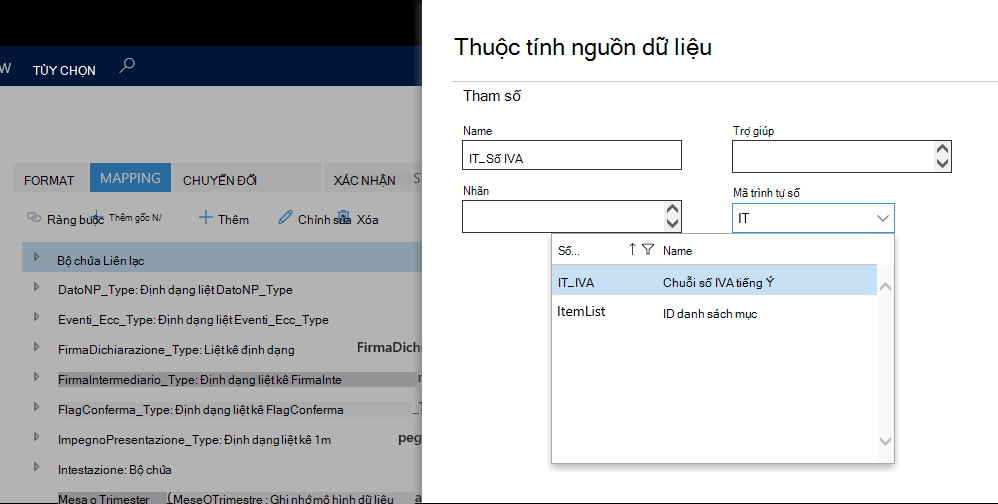Select DatoNP_Type tree row text
Screen dimensions: 998x504
point(175,290)
